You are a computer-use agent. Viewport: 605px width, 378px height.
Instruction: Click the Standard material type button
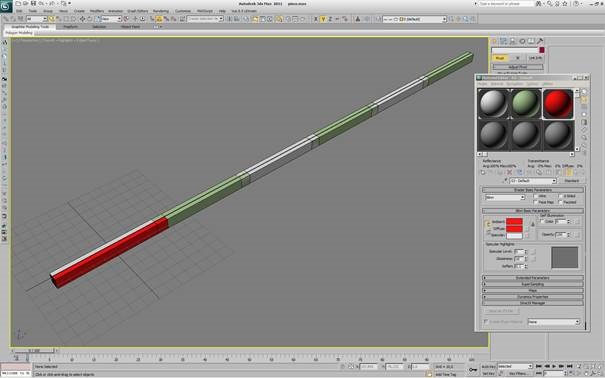pyautogui.click(x=571, y=181)
